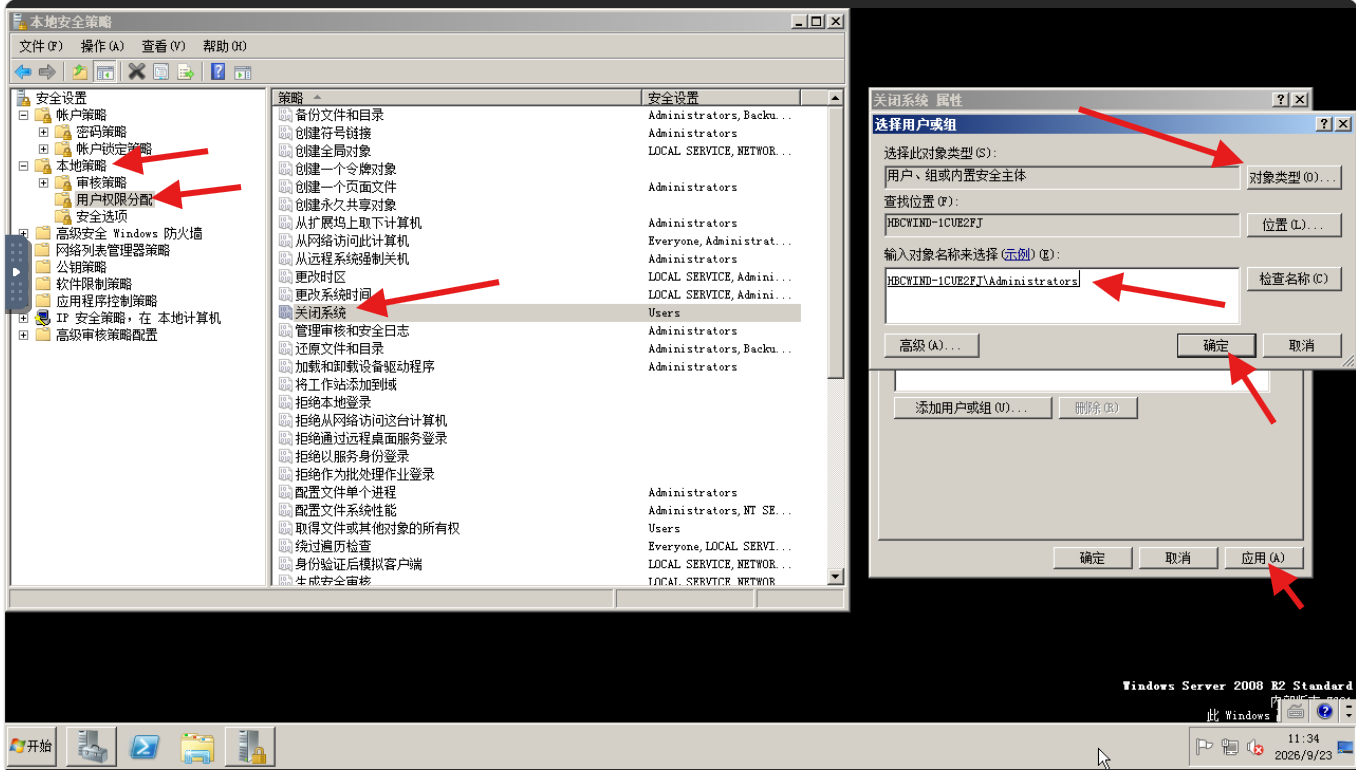Select the 关闭系统 policy row
Image resolution: width=1356 pixels, height=770 pixels.
[x=539, y=313]
